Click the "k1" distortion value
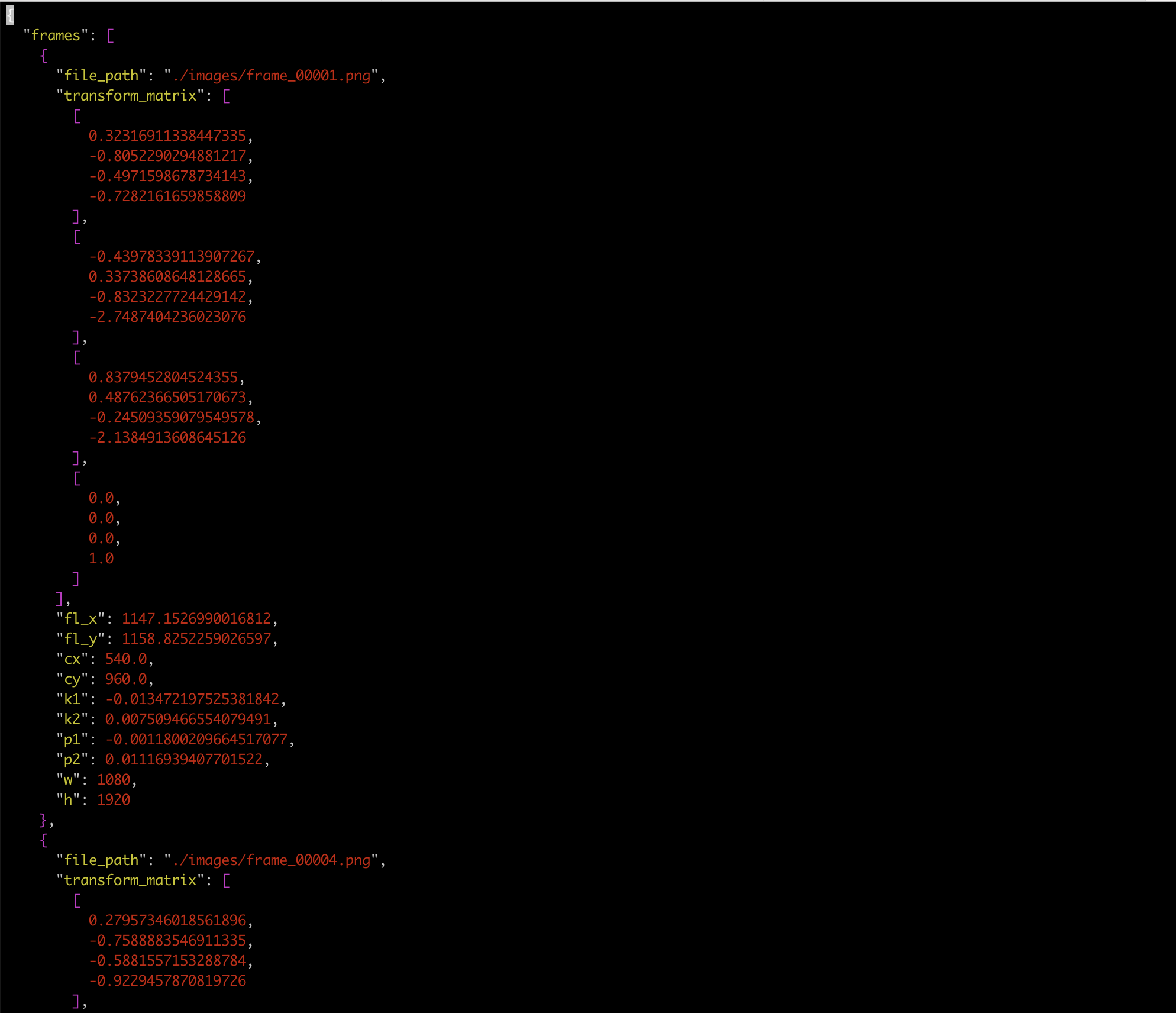1176x1013 pixels. (x=192, y=699)
